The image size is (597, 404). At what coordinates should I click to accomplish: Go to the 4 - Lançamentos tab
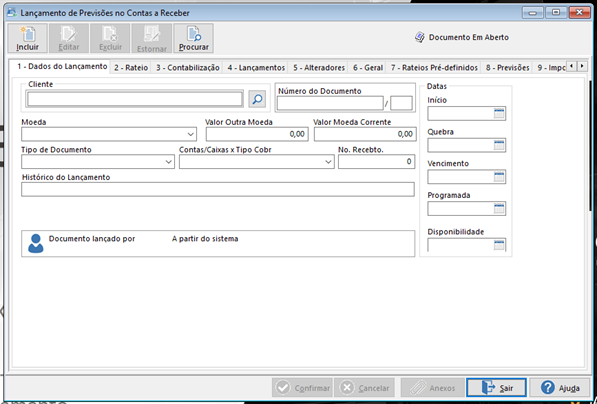256,68
